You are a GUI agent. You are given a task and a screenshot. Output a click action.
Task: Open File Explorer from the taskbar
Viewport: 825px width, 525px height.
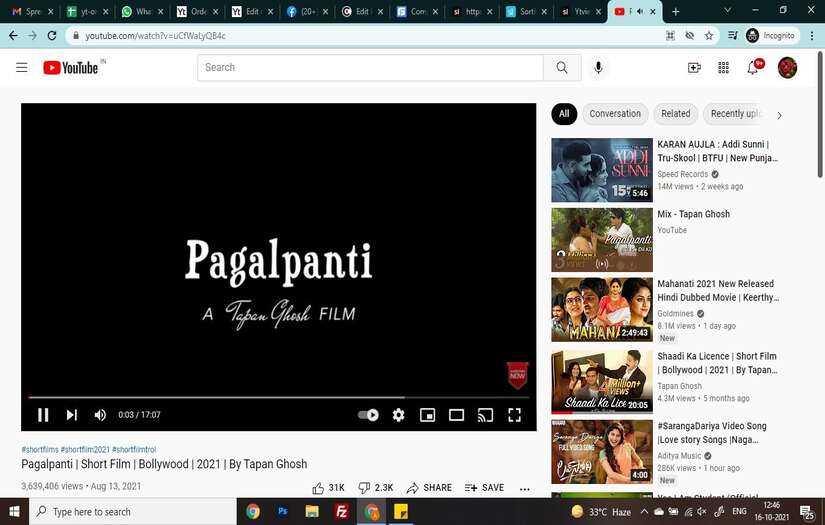(x=312, y=512)
